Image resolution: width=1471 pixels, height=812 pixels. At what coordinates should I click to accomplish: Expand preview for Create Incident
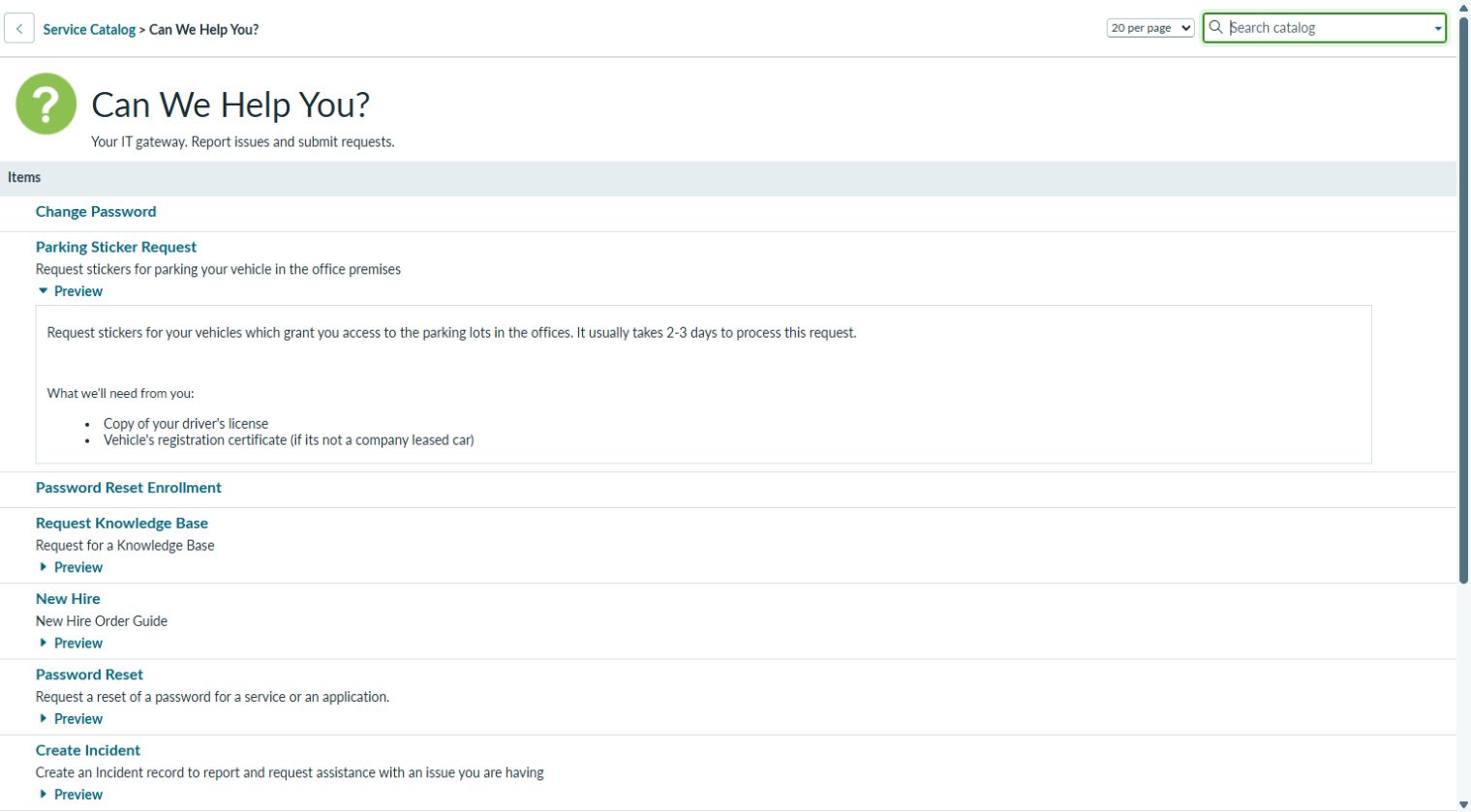70,795
